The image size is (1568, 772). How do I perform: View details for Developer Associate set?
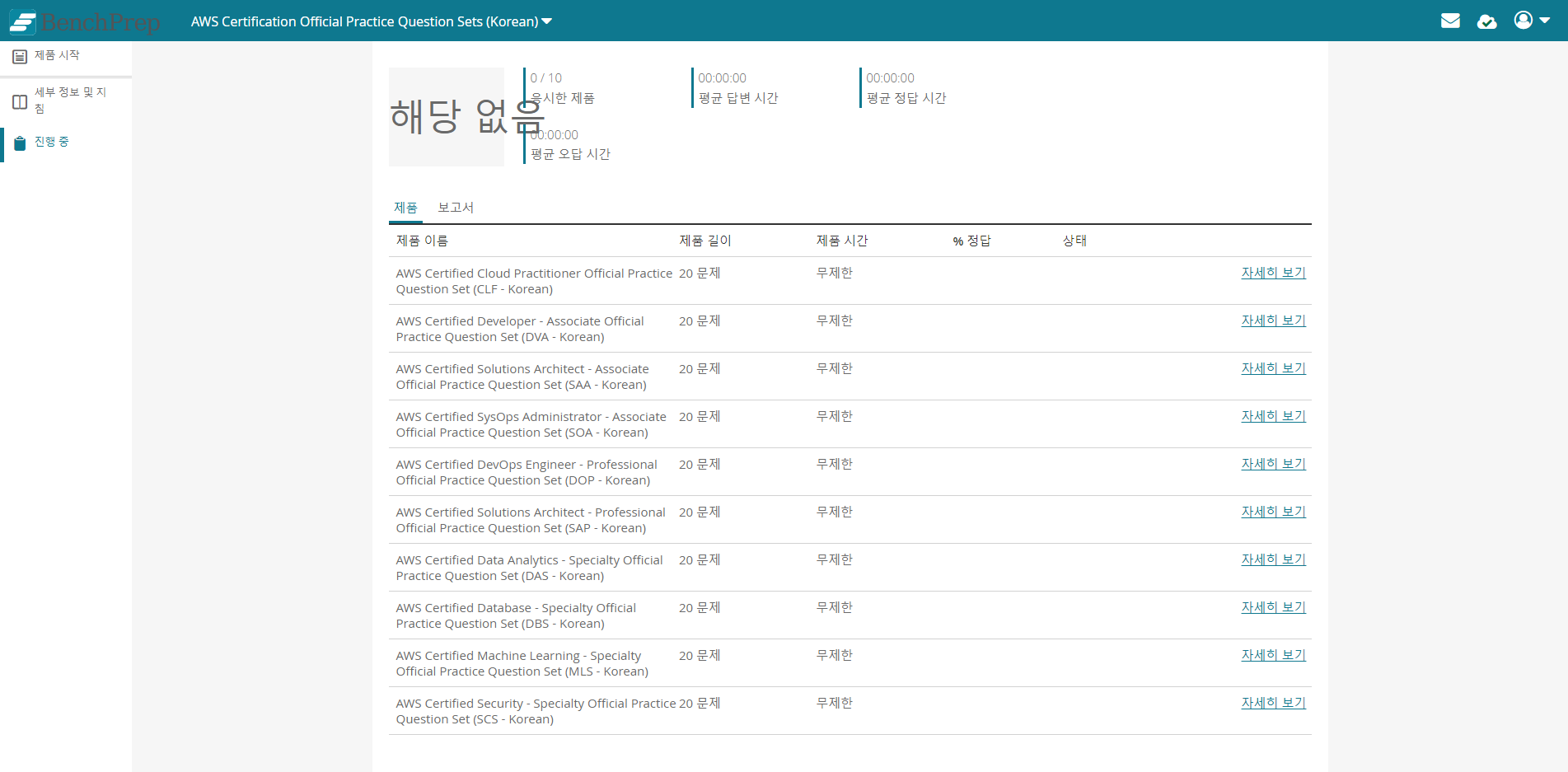(1273, 320)
